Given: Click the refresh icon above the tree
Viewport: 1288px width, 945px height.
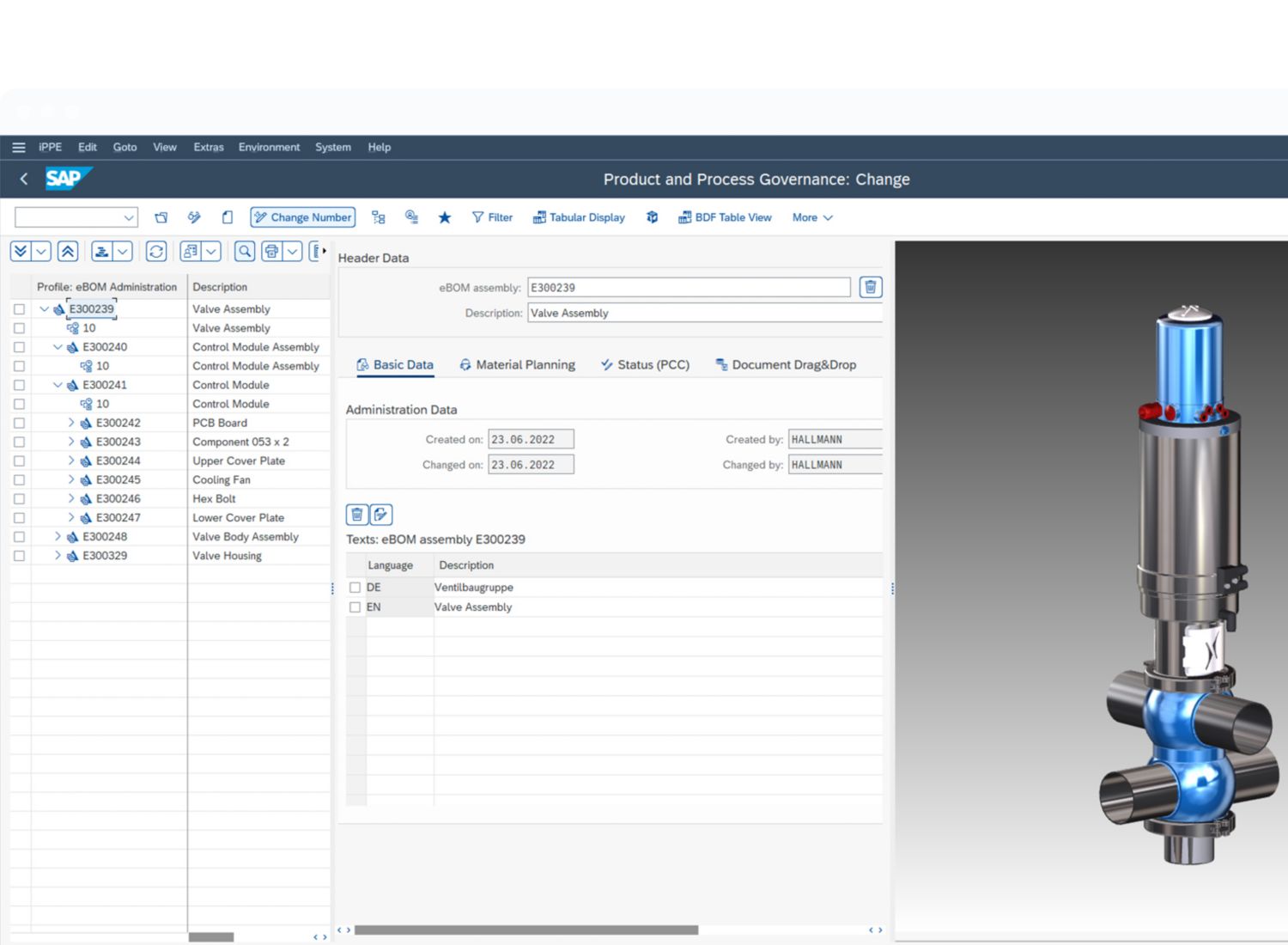Looking at the screenshot, I should [x=156, y=251].
